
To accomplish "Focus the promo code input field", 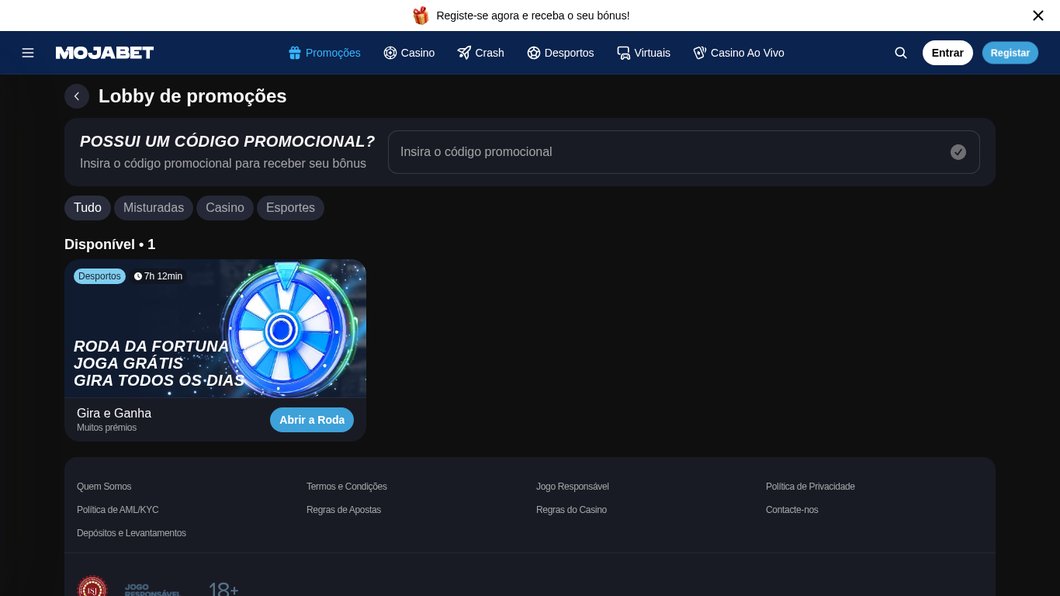I will click(683, 152).
